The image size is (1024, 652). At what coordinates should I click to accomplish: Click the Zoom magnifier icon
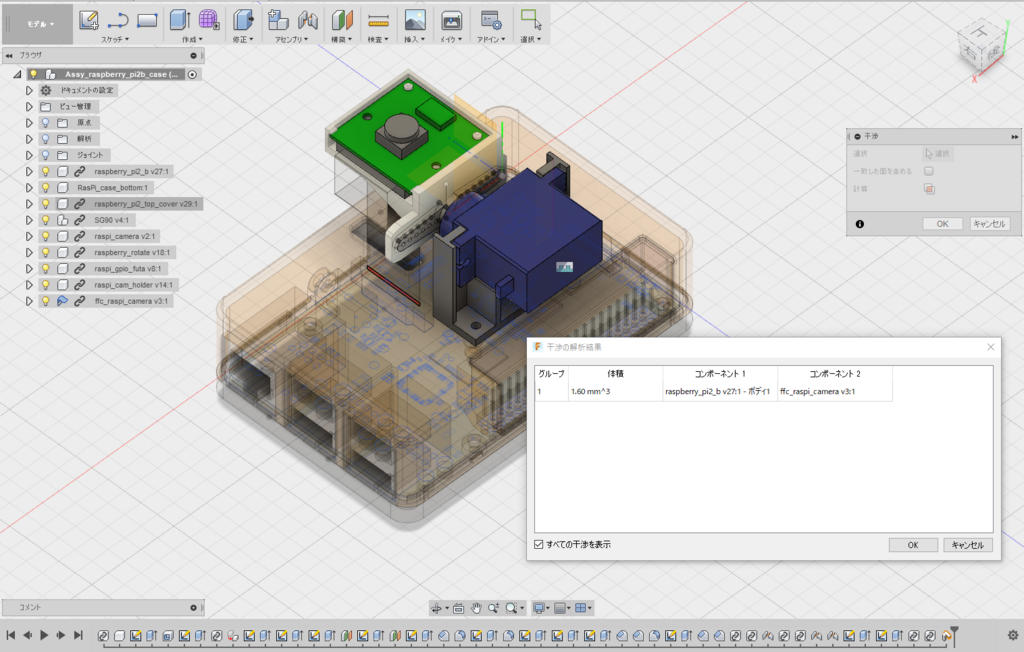coord(494,608)
